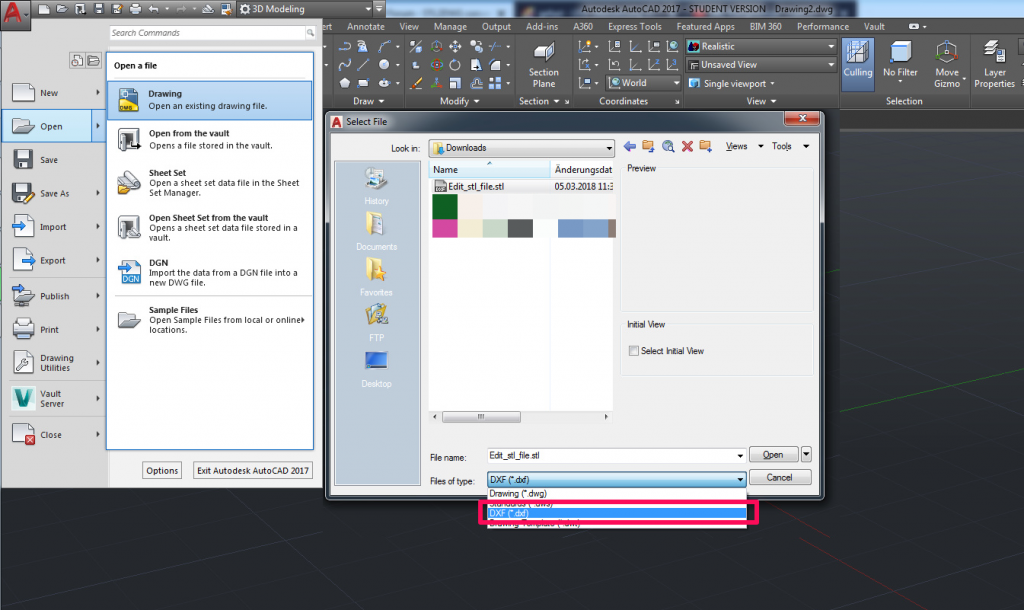Toggle the Culling selection button
The width and height of the screenshot is (1024, 610).
coord(857,64)
